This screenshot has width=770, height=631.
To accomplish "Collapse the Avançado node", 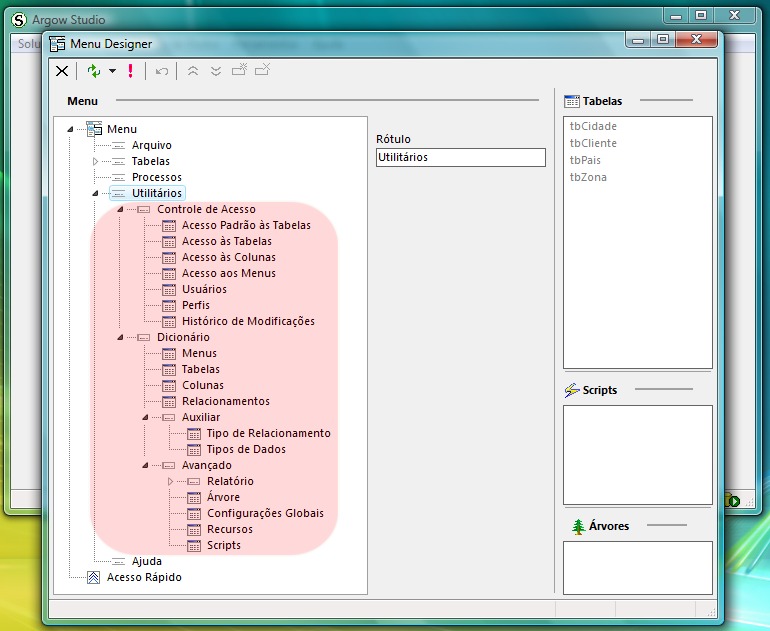I will [x=145, y=465].
